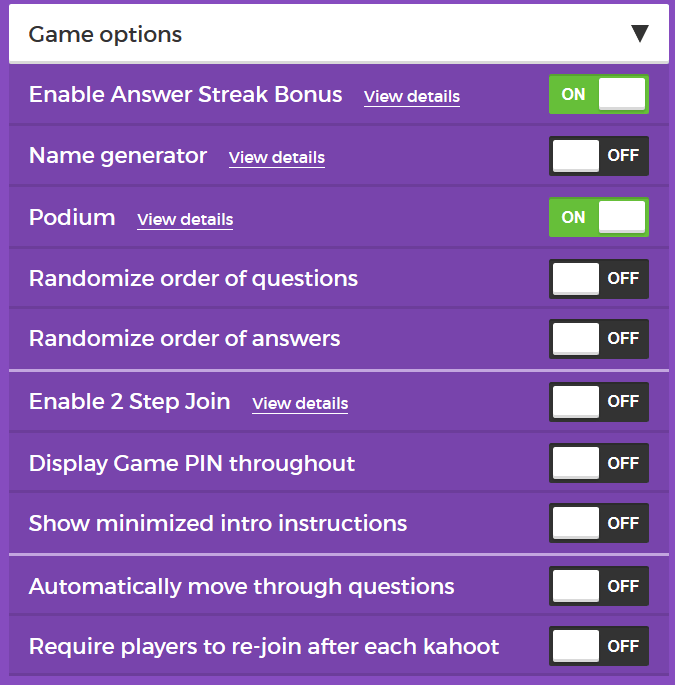Turn on Automatically move through questions

point(598,586)
